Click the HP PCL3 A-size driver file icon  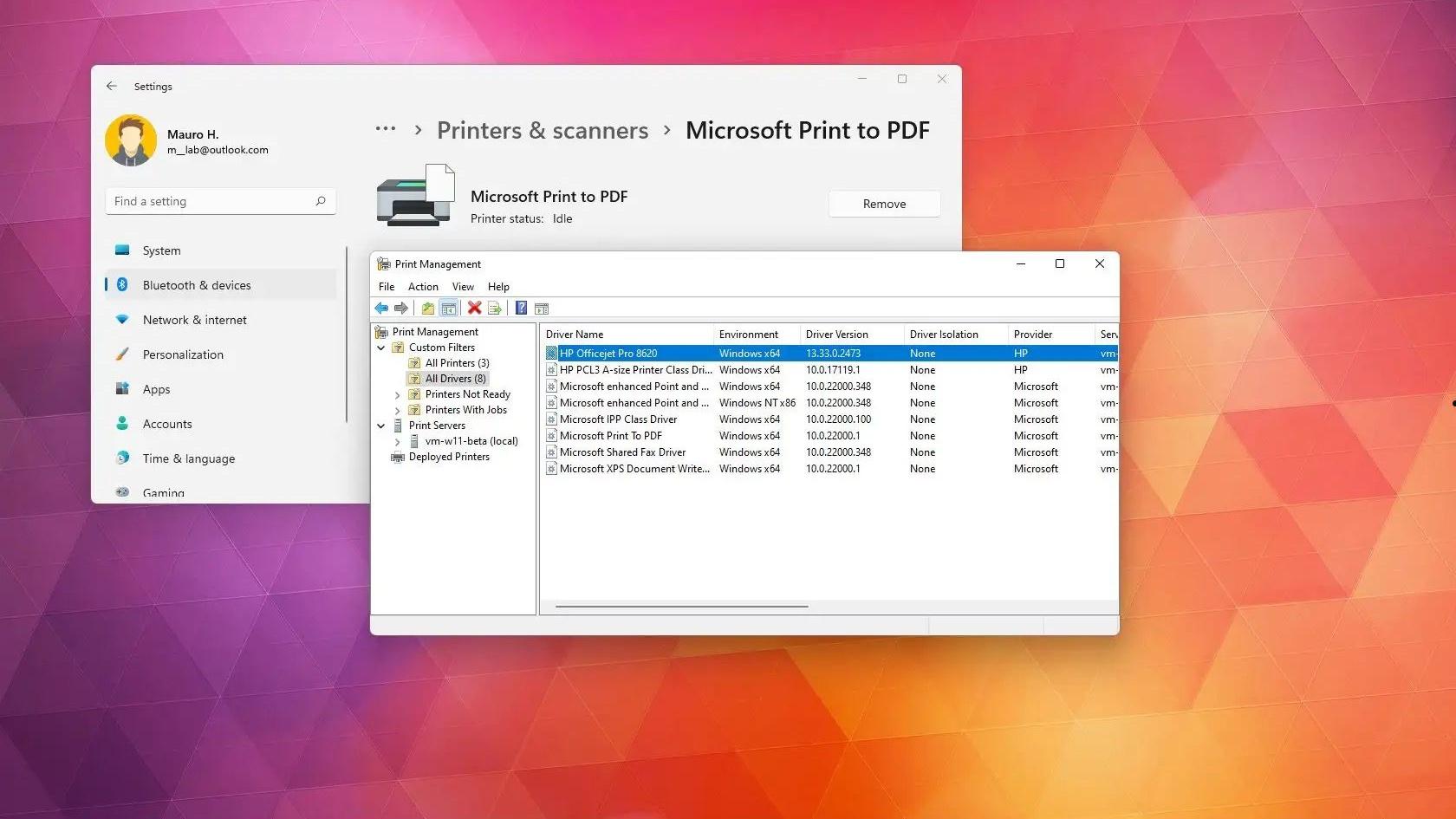click(551, 369)
